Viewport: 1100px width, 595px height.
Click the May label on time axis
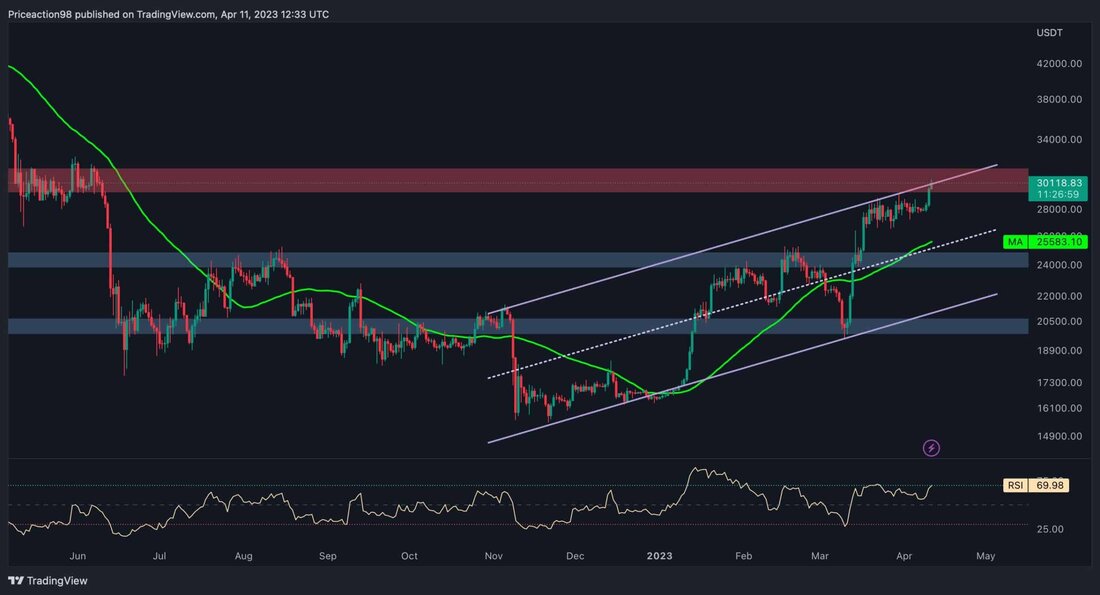(x=986, y=556)
